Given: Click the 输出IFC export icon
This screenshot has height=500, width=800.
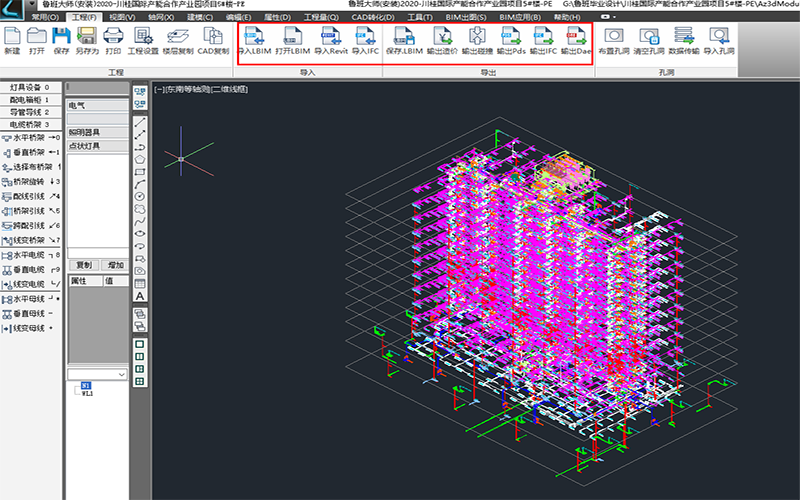Looking at the screenshot, I should point(543,41).
